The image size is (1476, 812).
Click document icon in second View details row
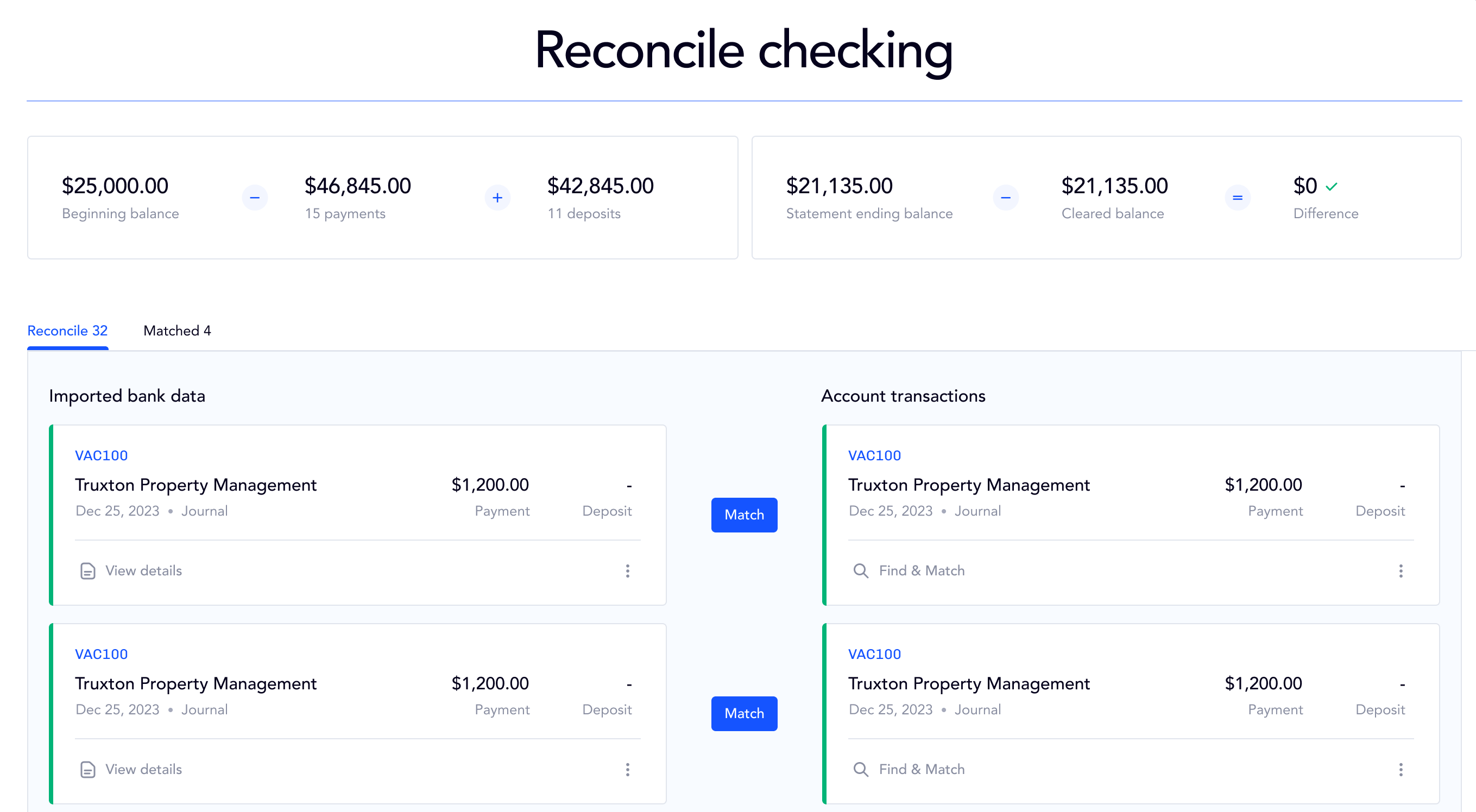click(87, 770)
